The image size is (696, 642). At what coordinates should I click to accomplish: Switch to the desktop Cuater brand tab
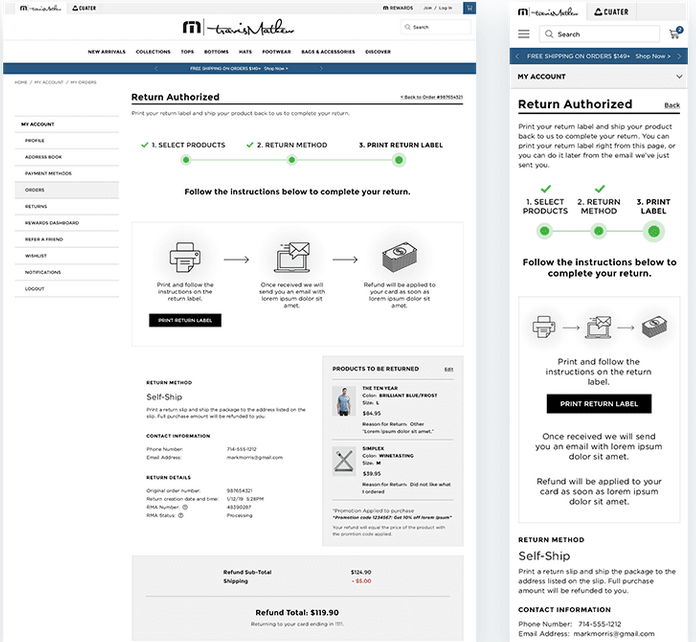84,8
